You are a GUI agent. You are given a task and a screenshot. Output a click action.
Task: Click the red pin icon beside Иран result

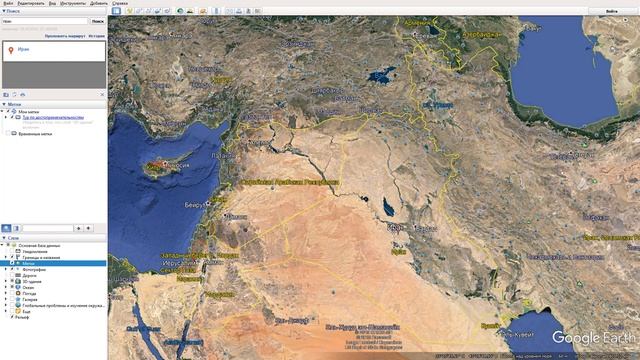[x=11, y=50]
